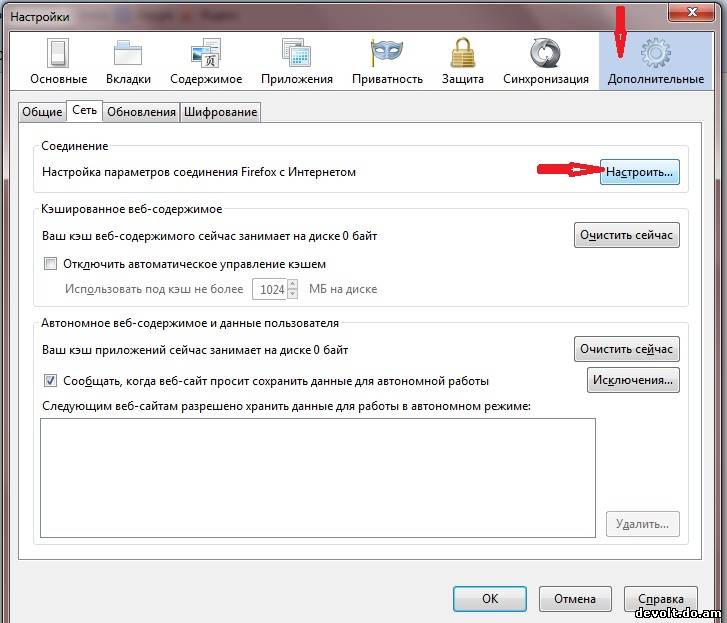Click the disabled Удалить... button
This screenshot has height=623, width=727.
coord(642,524)
